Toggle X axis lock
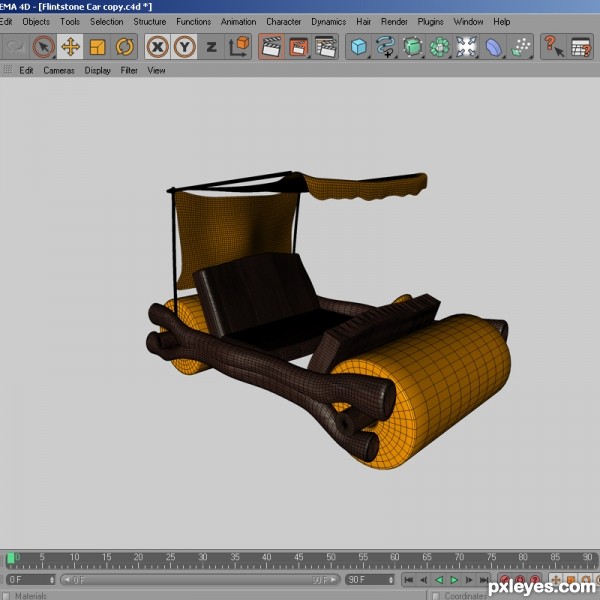Image resolution: width=600 pixels, height=600 pixels. click(x=157, y=47)
